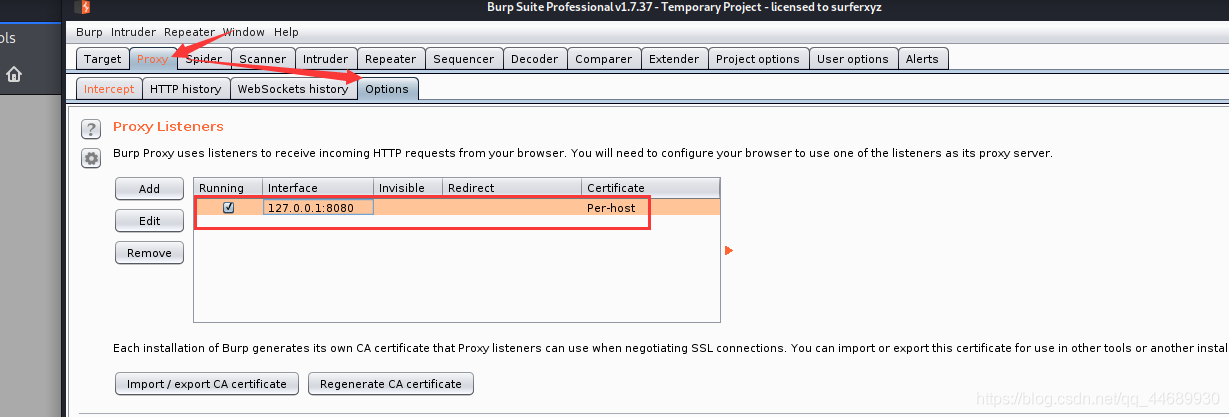Click Edit for the selected listener
This screenshot has width=1229, height=417.
tap(149, 220)
